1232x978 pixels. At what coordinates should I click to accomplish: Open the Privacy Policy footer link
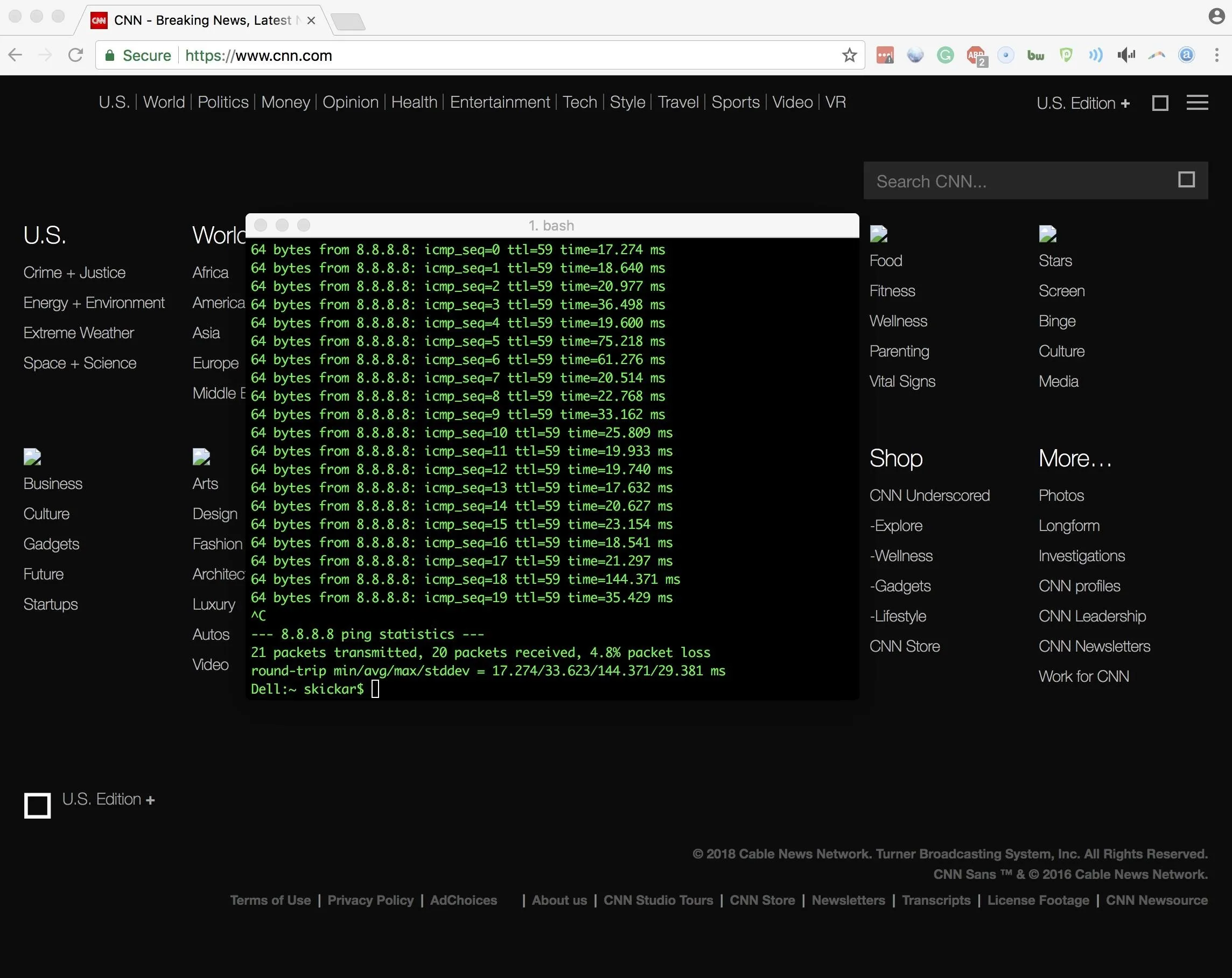point(370,900)
